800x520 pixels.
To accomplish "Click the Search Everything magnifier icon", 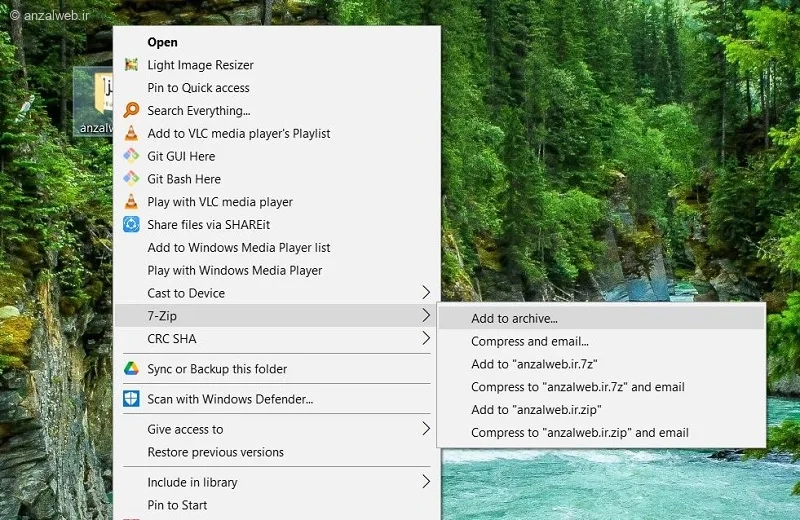I will [131, 110].
